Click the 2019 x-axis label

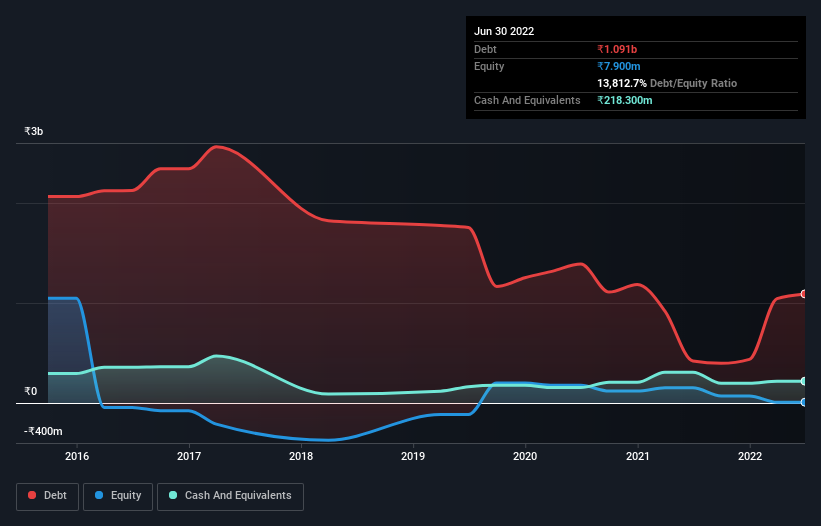413,456
